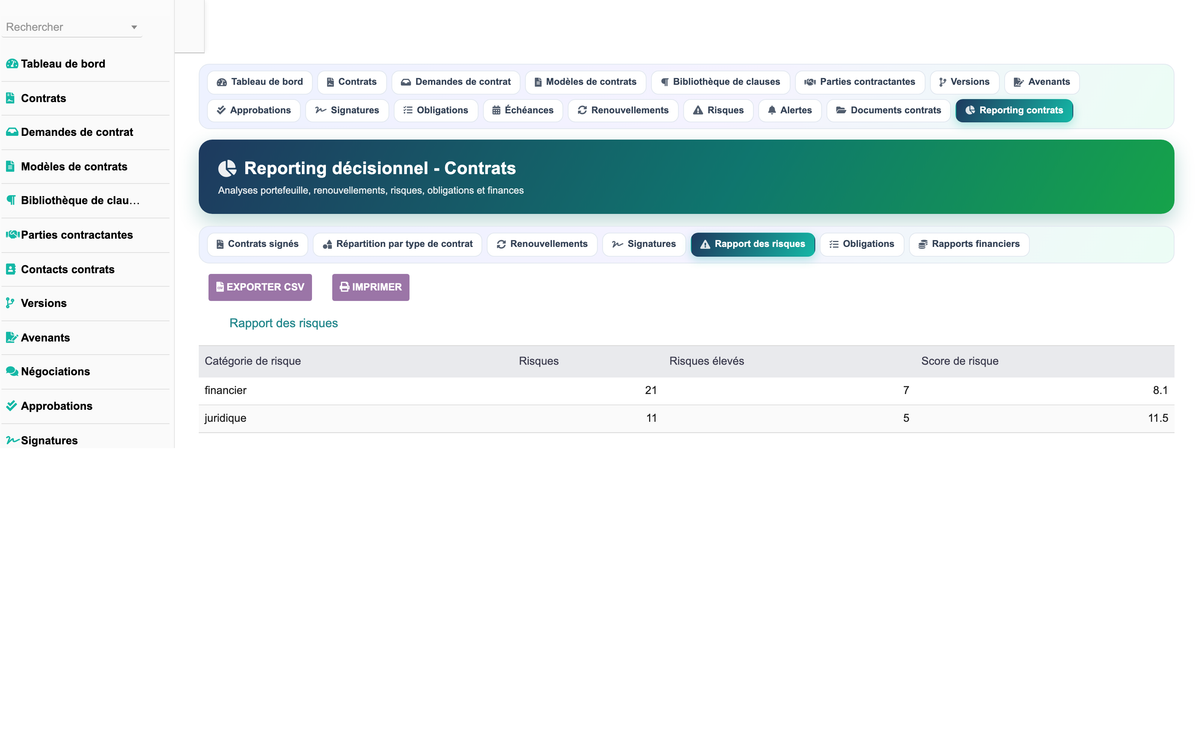Screen dimensions: 1200x743
Task: Select the Avenants top tab
Action: click(1042, 82)
